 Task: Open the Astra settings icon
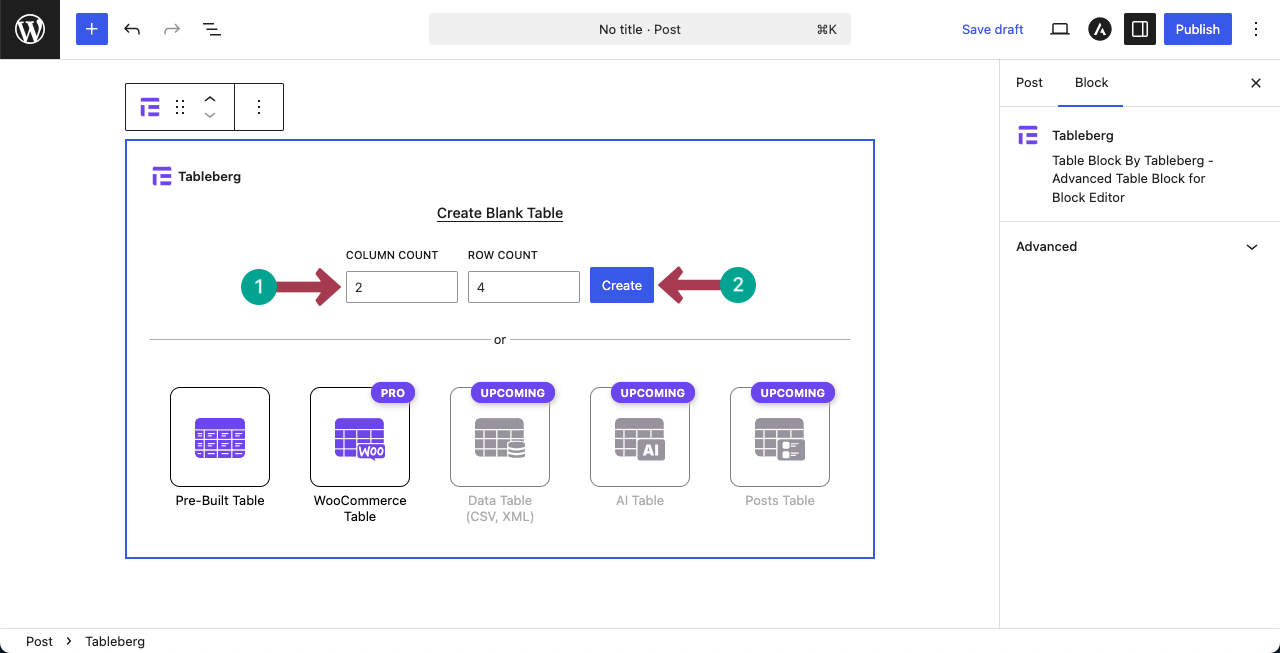click(x=1100, y=29)
